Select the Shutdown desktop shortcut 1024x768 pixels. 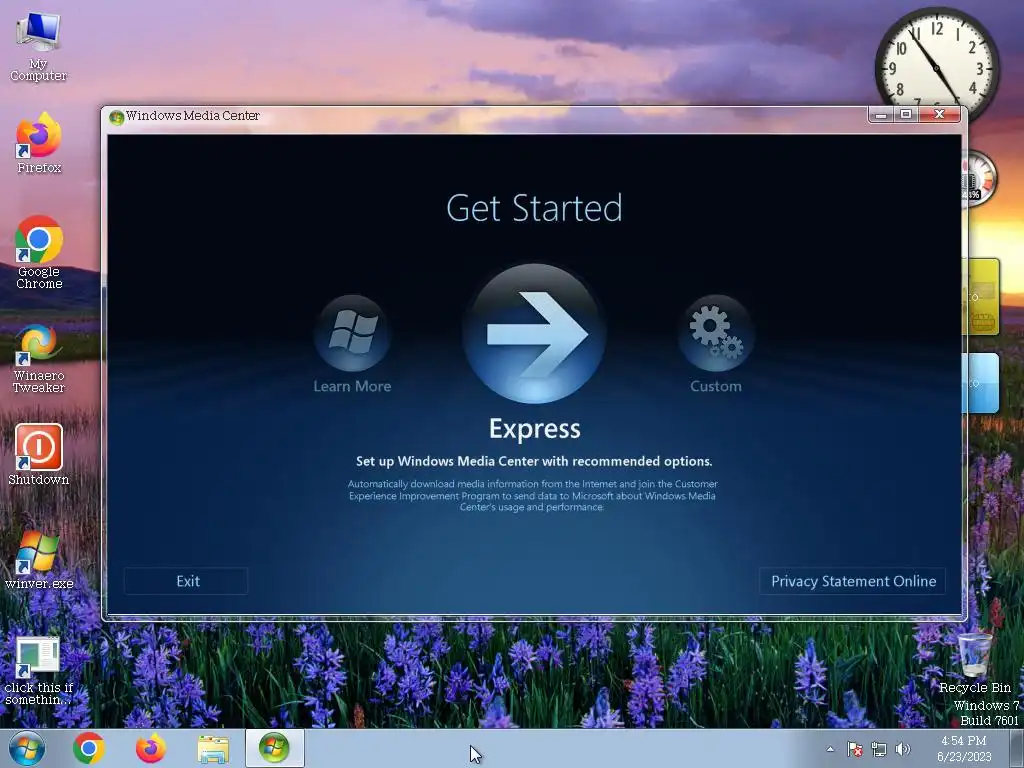(39, 455)
